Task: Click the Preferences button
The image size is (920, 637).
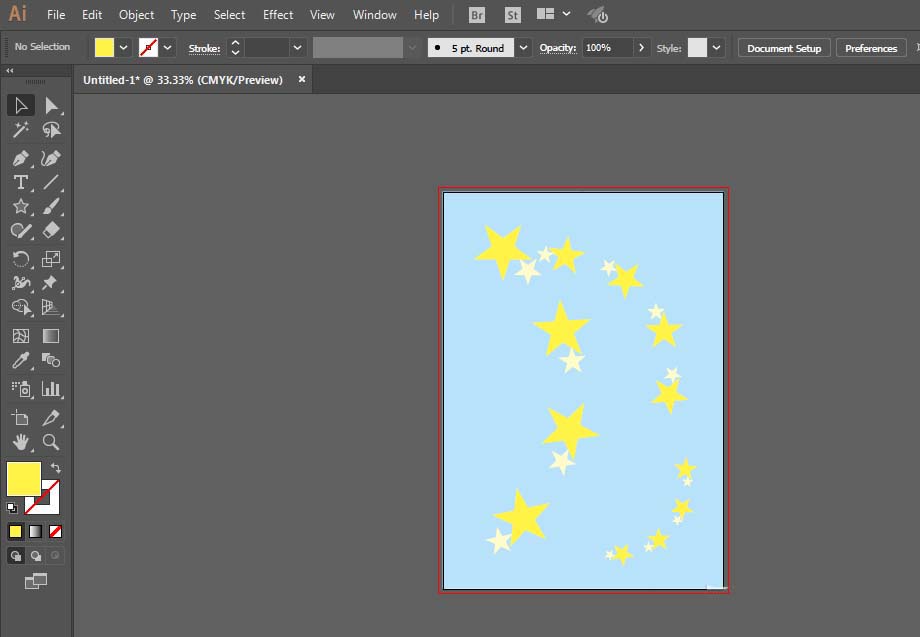Action: 871,48
